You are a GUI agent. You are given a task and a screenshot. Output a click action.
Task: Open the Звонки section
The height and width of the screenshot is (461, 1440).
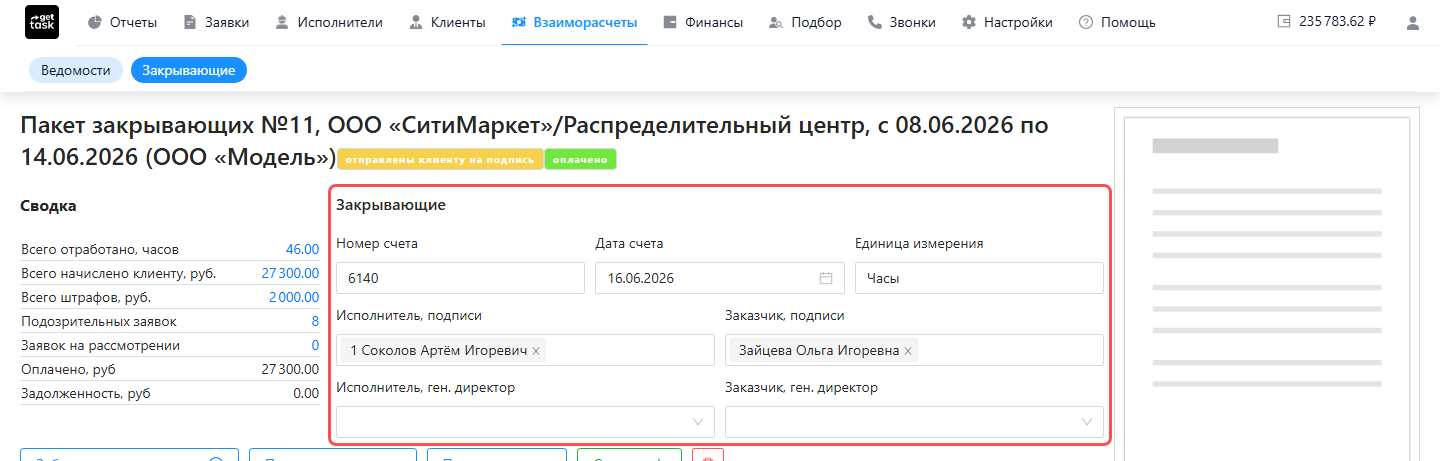coord(901,22)
